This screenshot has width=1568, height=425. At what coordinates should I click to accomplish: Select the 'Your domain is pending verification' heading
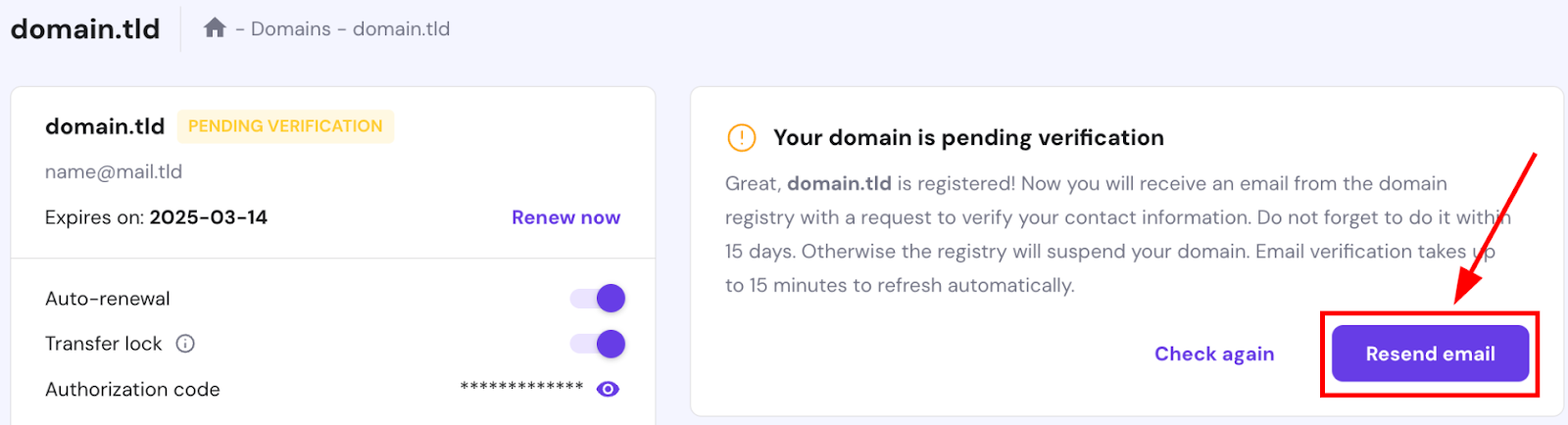(x=968, y=138)
